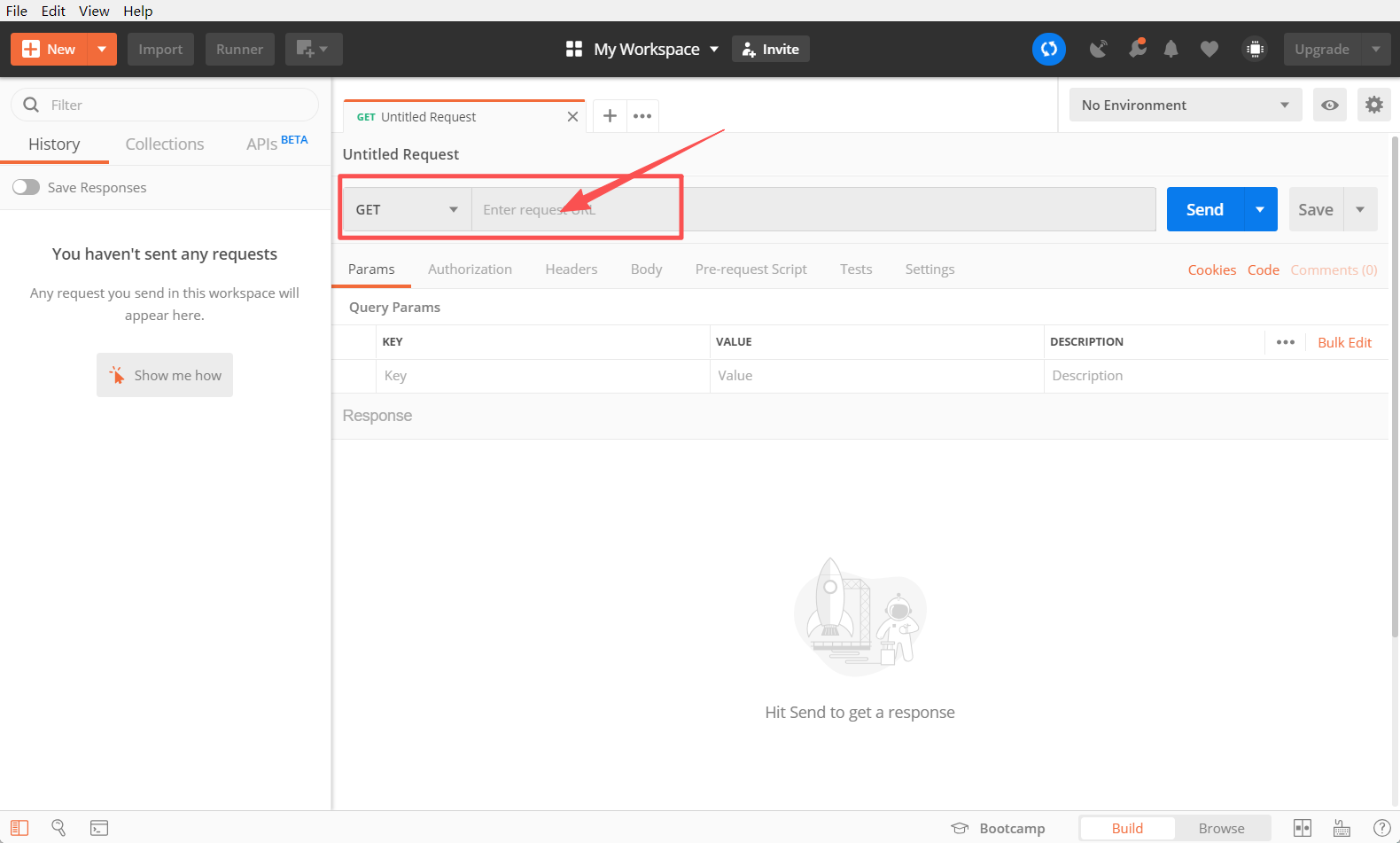Open the tab options ellipsis menu
This screenshot has height=843, width=1400.
642,115
